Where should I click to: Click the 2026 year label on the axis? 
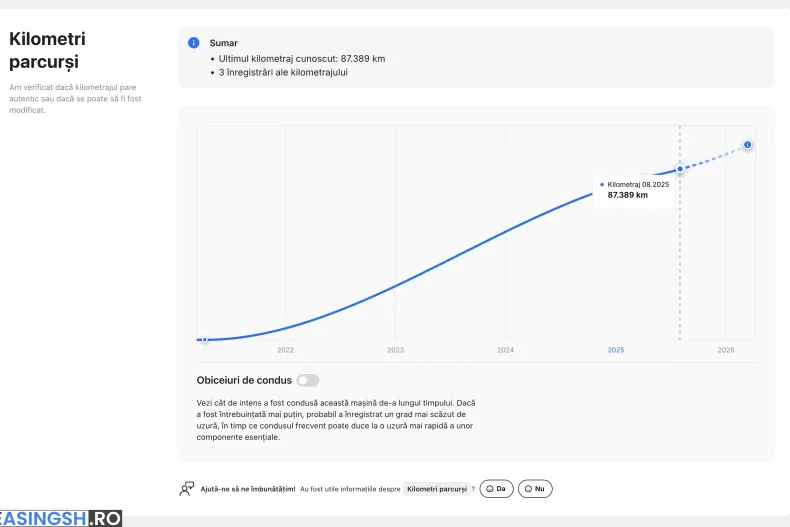point(726,350)
